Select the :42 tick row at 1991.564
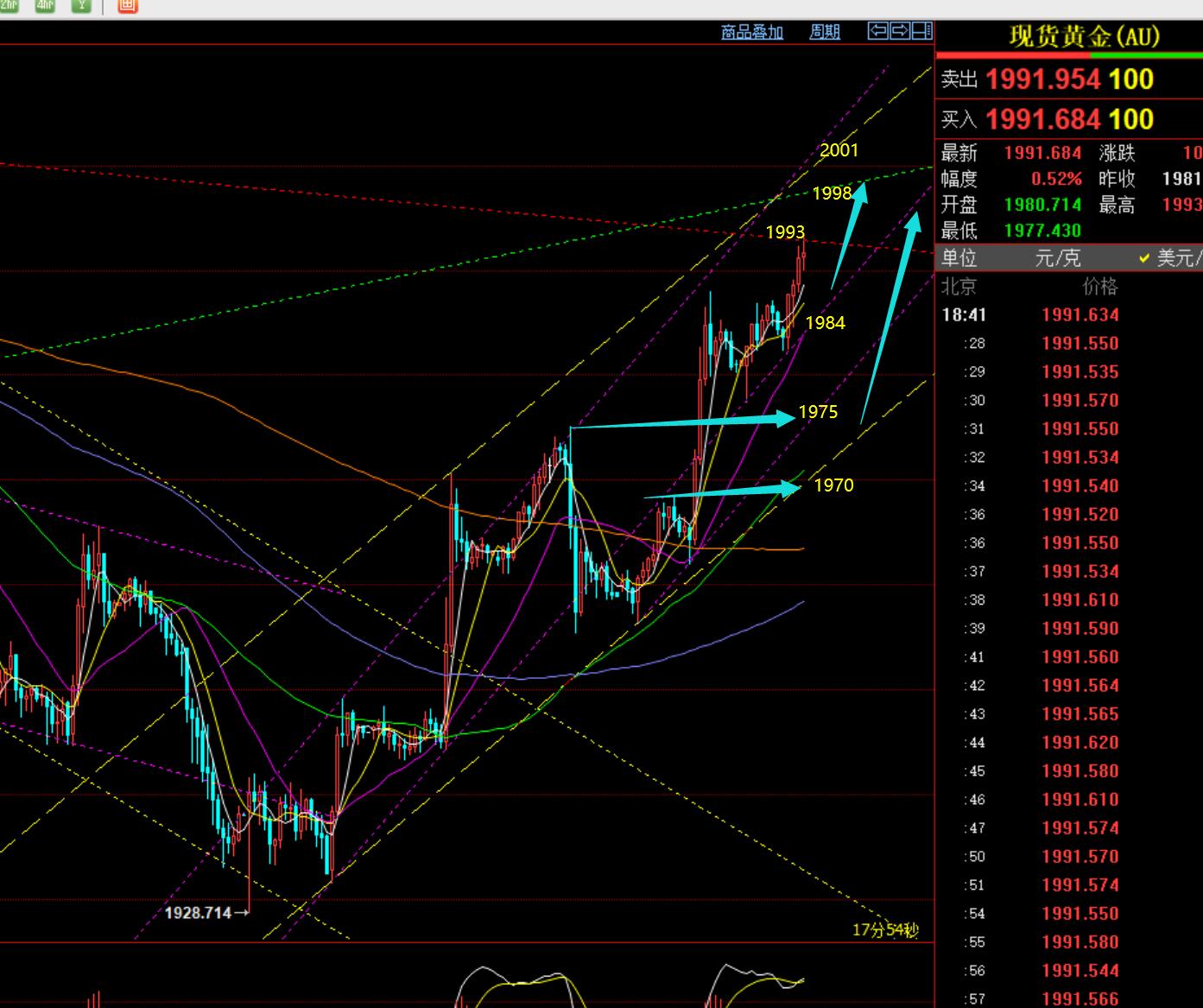Image resolution: width=1203 pixels, height=1008 pixels. [1069, 685]
